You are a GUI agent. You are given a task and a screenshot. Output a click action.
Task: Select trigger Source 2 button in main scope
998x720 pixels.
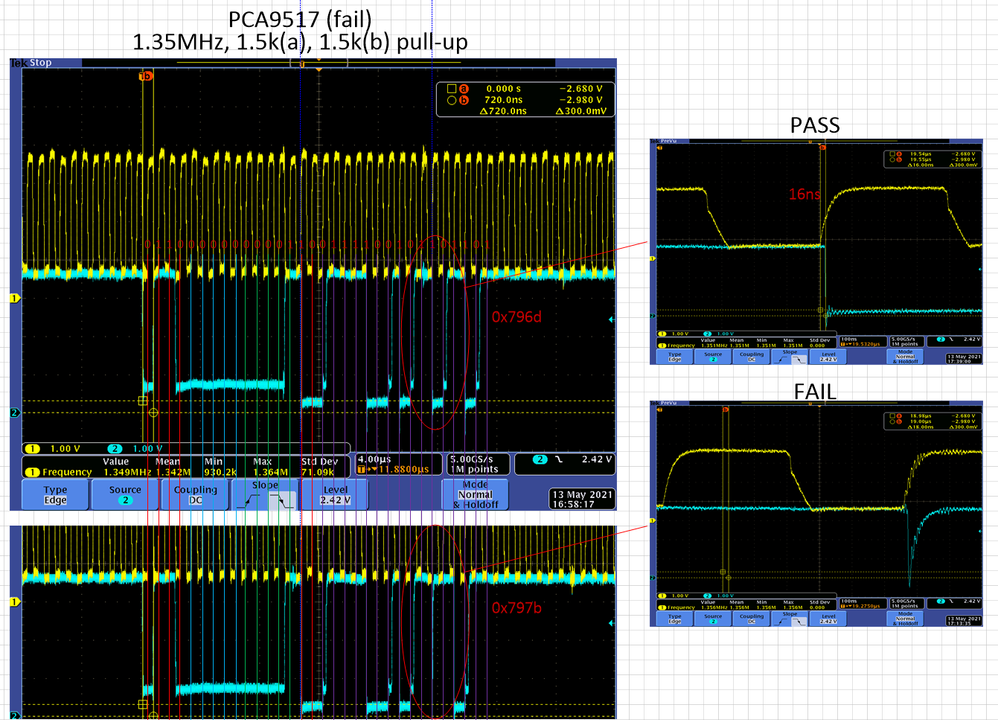click(125, 495)
